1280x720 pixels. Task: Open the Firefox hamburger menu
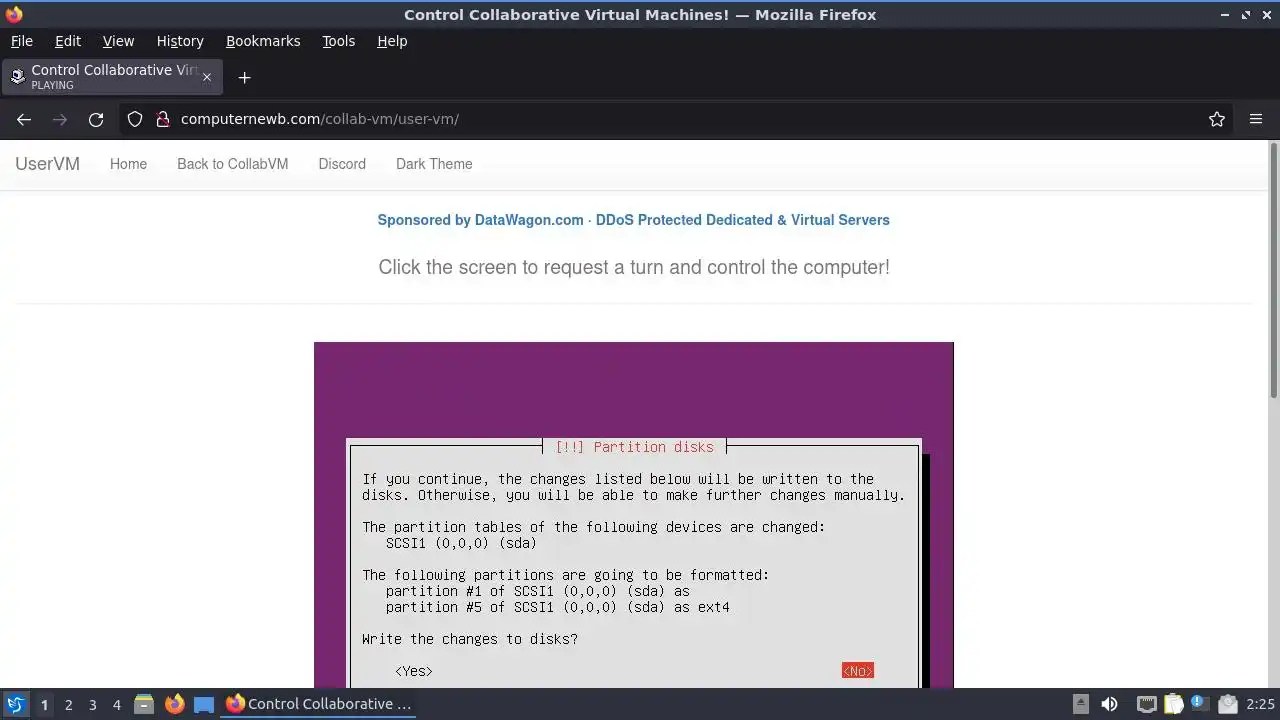click(1256, 119)
